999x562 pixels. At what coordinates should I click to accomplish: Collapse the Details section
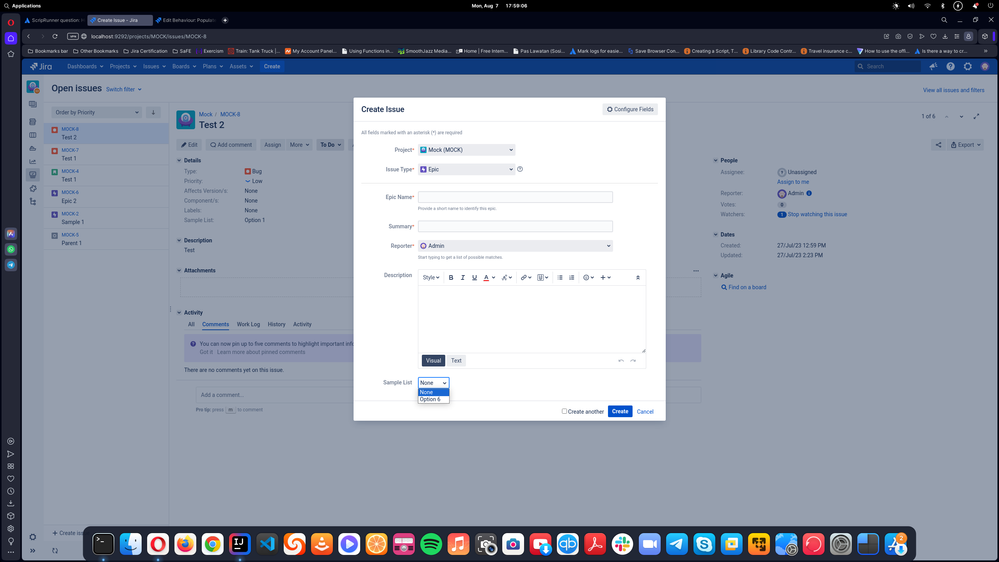(179, 161)
